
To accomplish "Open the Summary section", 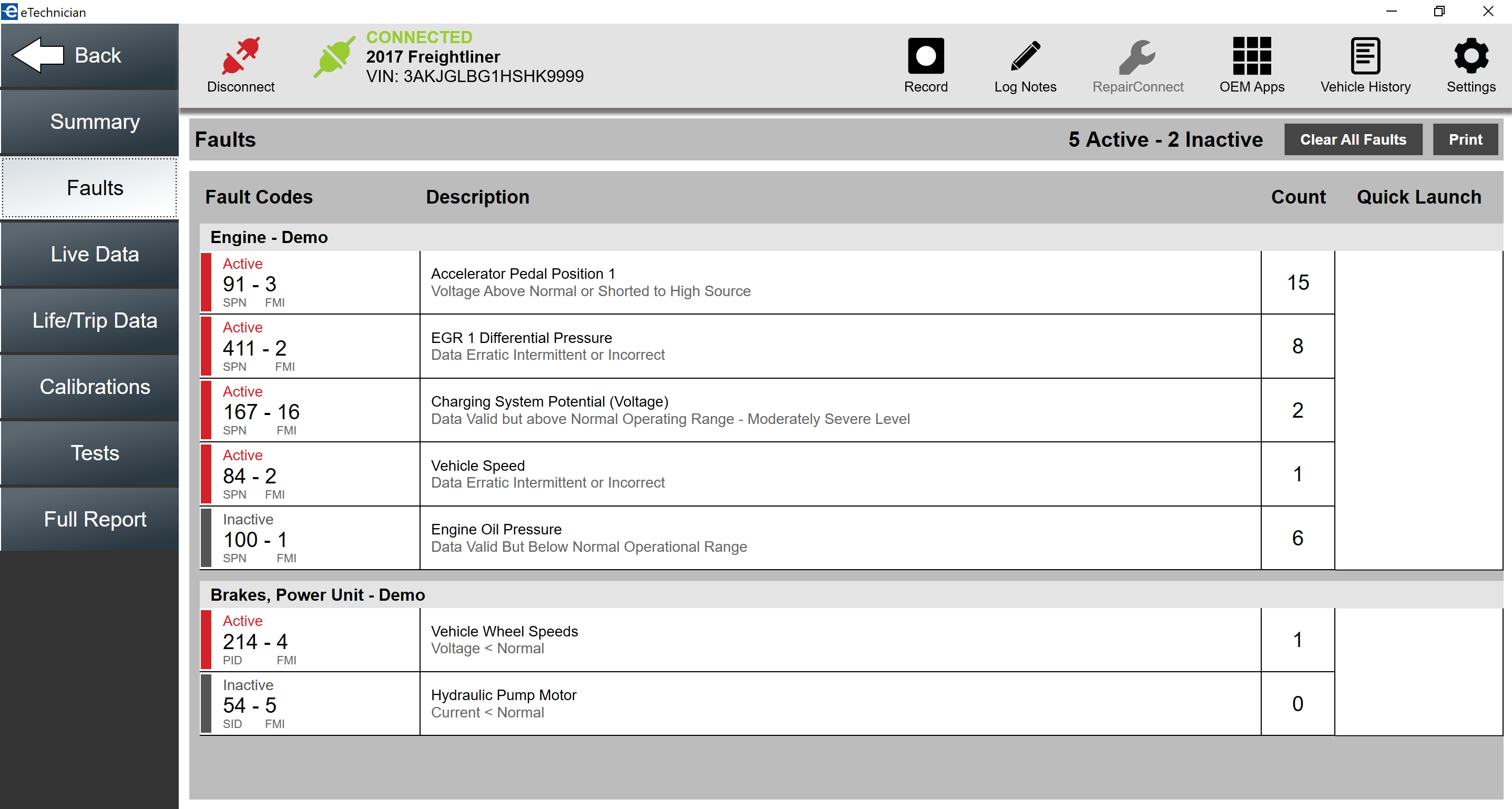I will (89, 122).
